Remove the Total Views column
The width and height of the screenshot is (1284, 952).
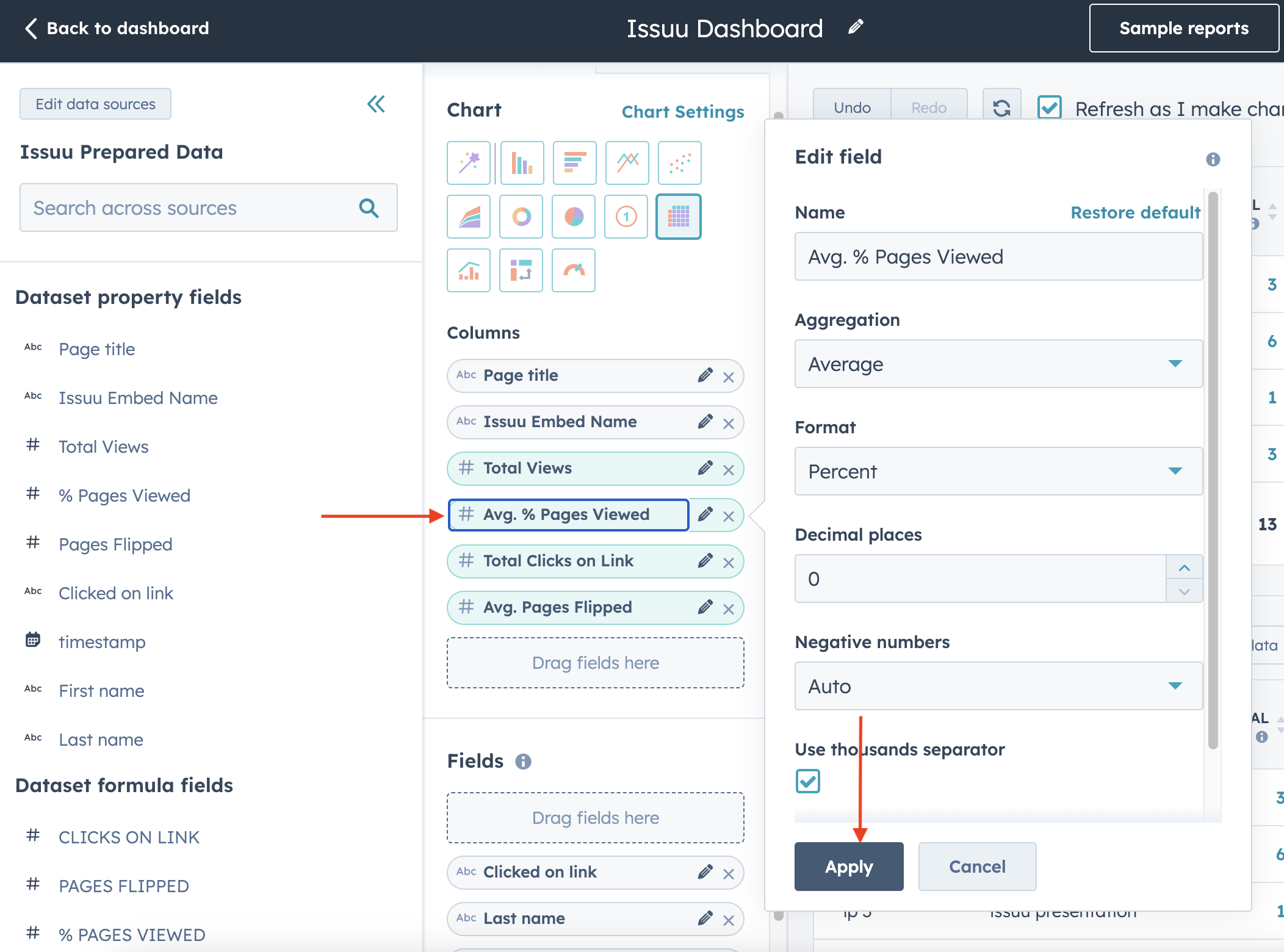[729, 470]
